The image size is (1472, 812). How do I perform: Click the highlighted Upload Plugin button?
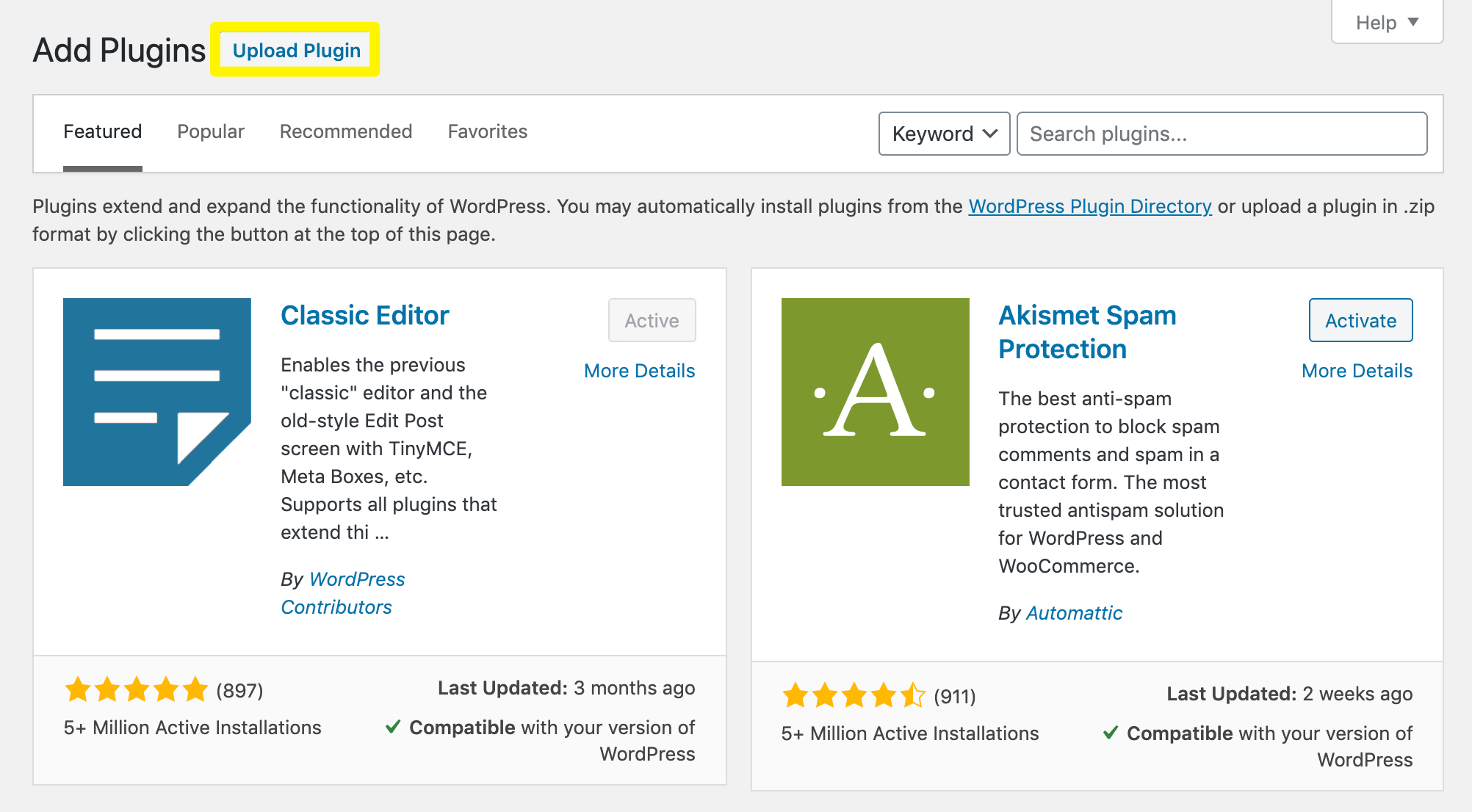[x=295, y=50]
